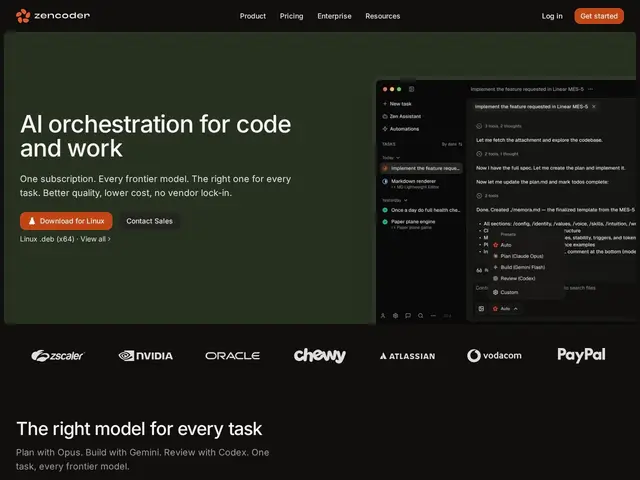Click the Chewy logo
The width and height of the screenshot is (640, 480).
[320, 356]
